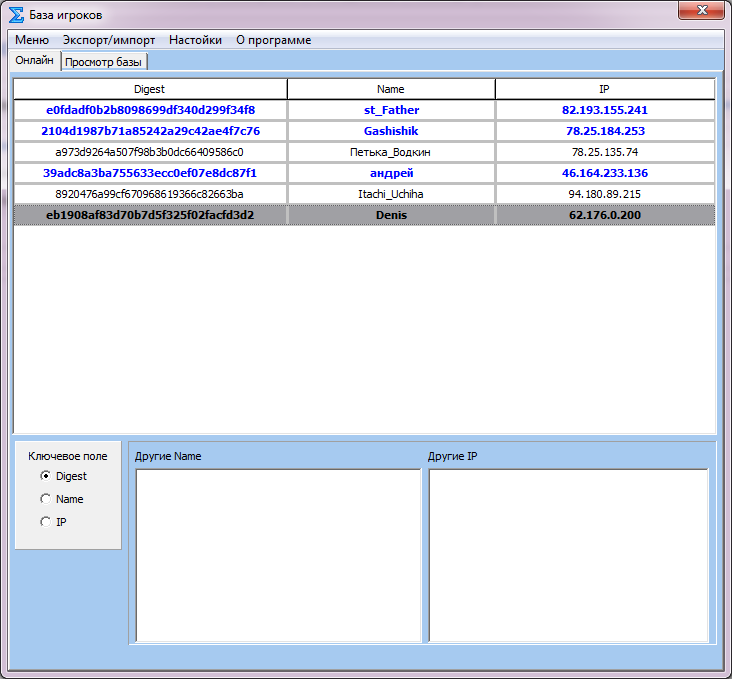Sort by the Digest column header

tap(150, 89)
